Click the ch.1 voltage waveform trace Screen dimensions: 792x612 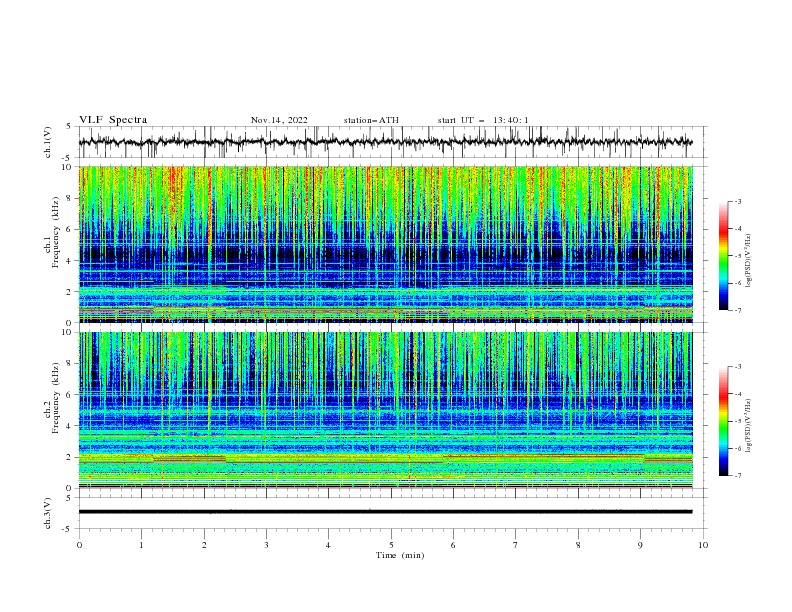385,142
